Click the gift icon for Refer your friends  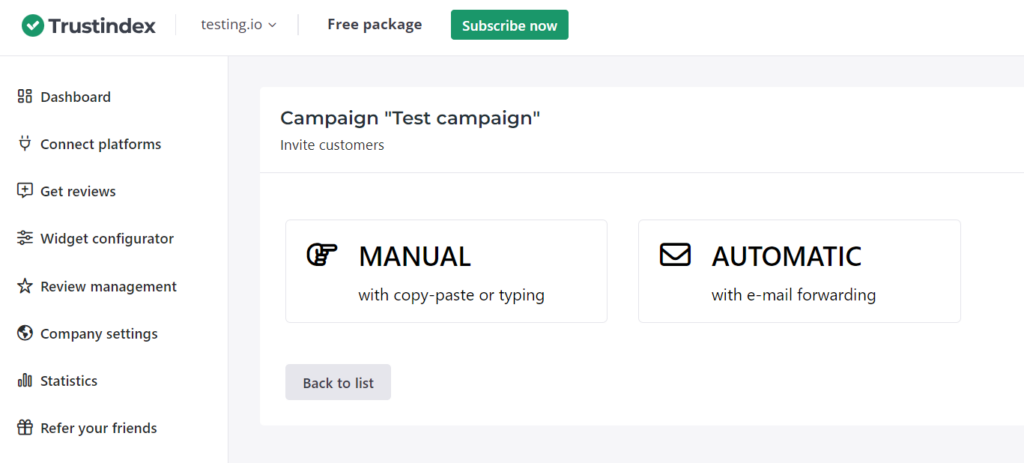point(25,428)
